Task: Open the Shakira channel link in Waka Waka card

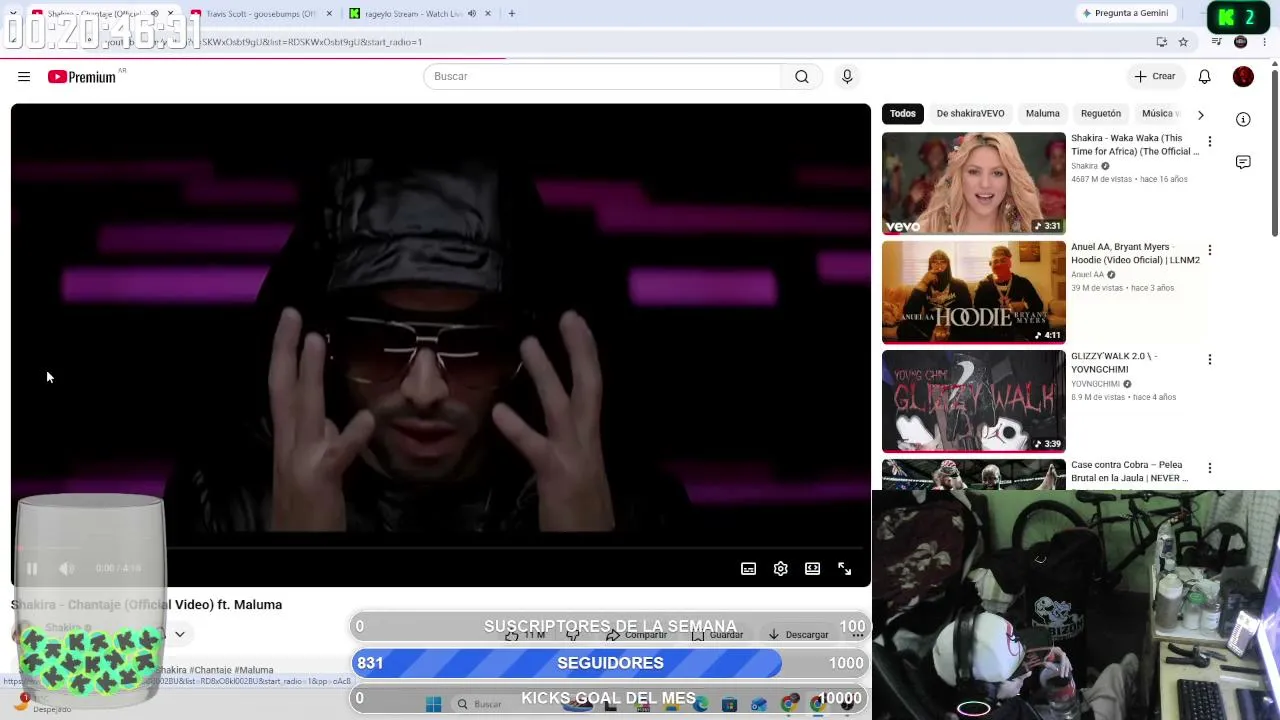Action: [1084, 166]
